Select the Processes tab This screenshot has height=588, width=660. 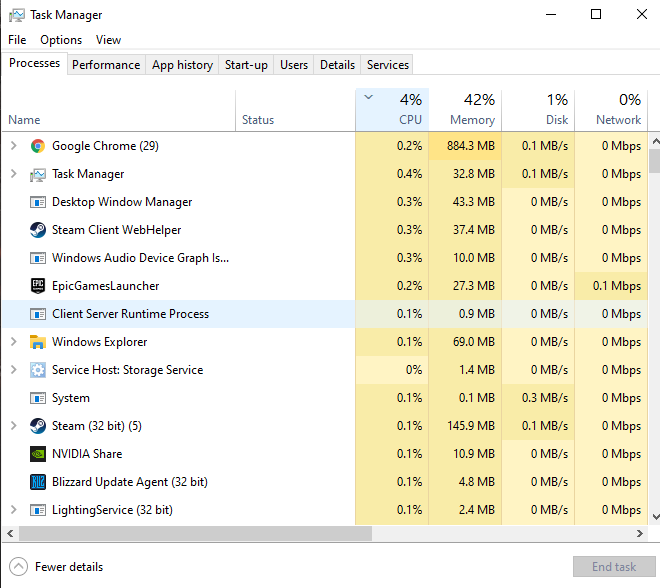tap(35, 63)
